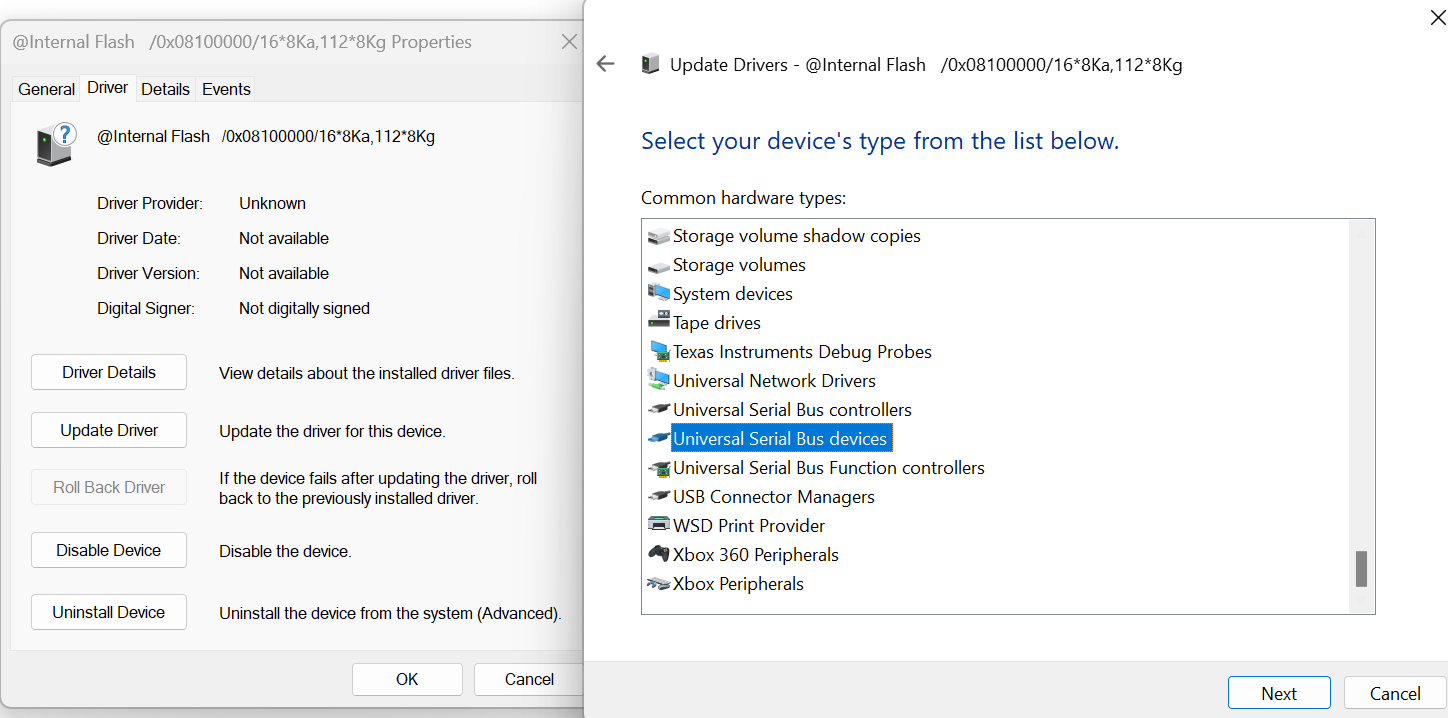Viewport: 1448px width, 718px height.
Task: Click the System devices icon
Action: (x=658, y=293)
